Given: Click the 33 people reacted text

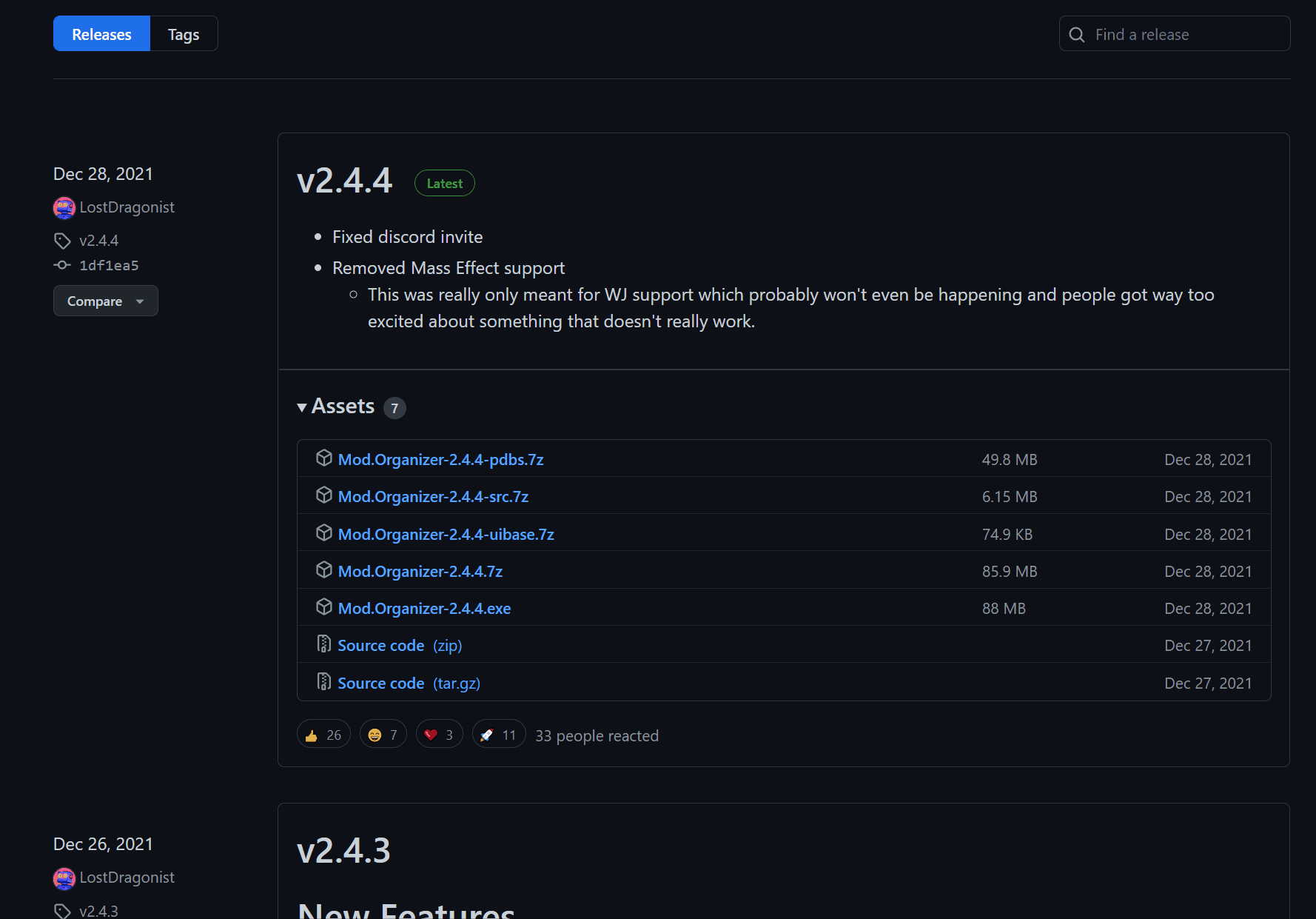Looking at the screenshot, I should click(x=597, y=736).
